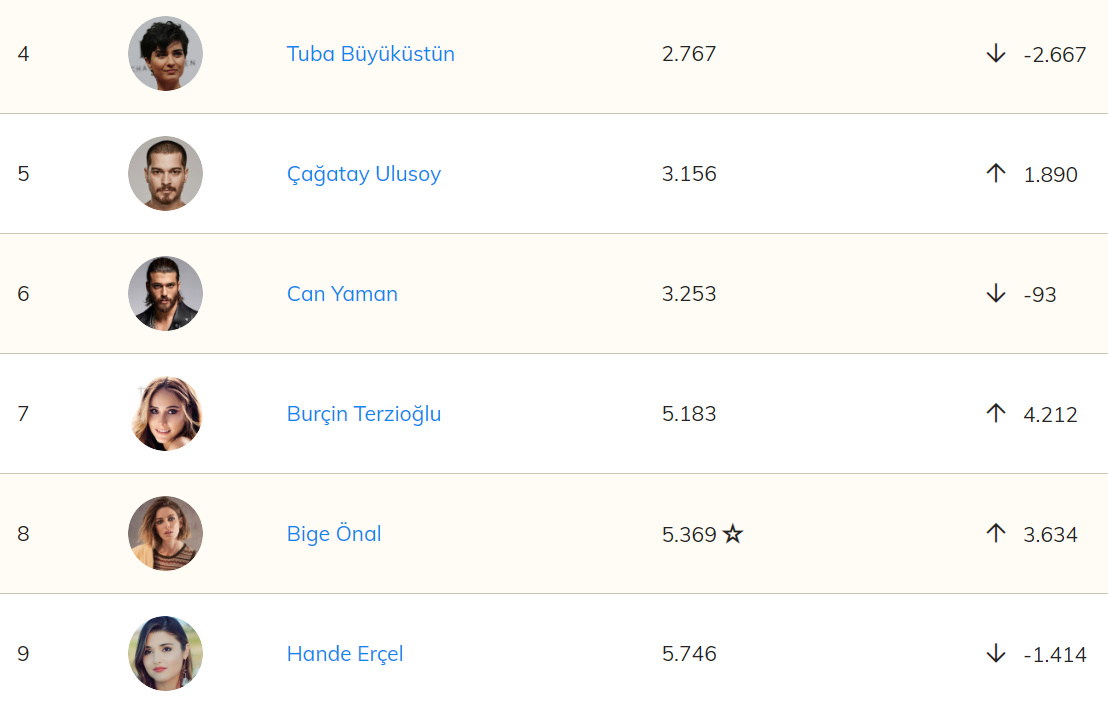Go to Can Yaman's page

342,294
